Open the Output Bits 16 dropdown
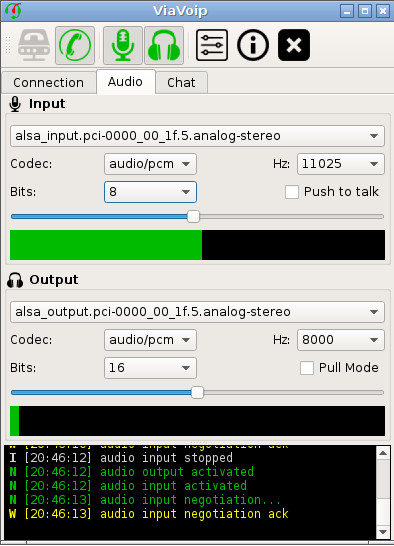 150,368
